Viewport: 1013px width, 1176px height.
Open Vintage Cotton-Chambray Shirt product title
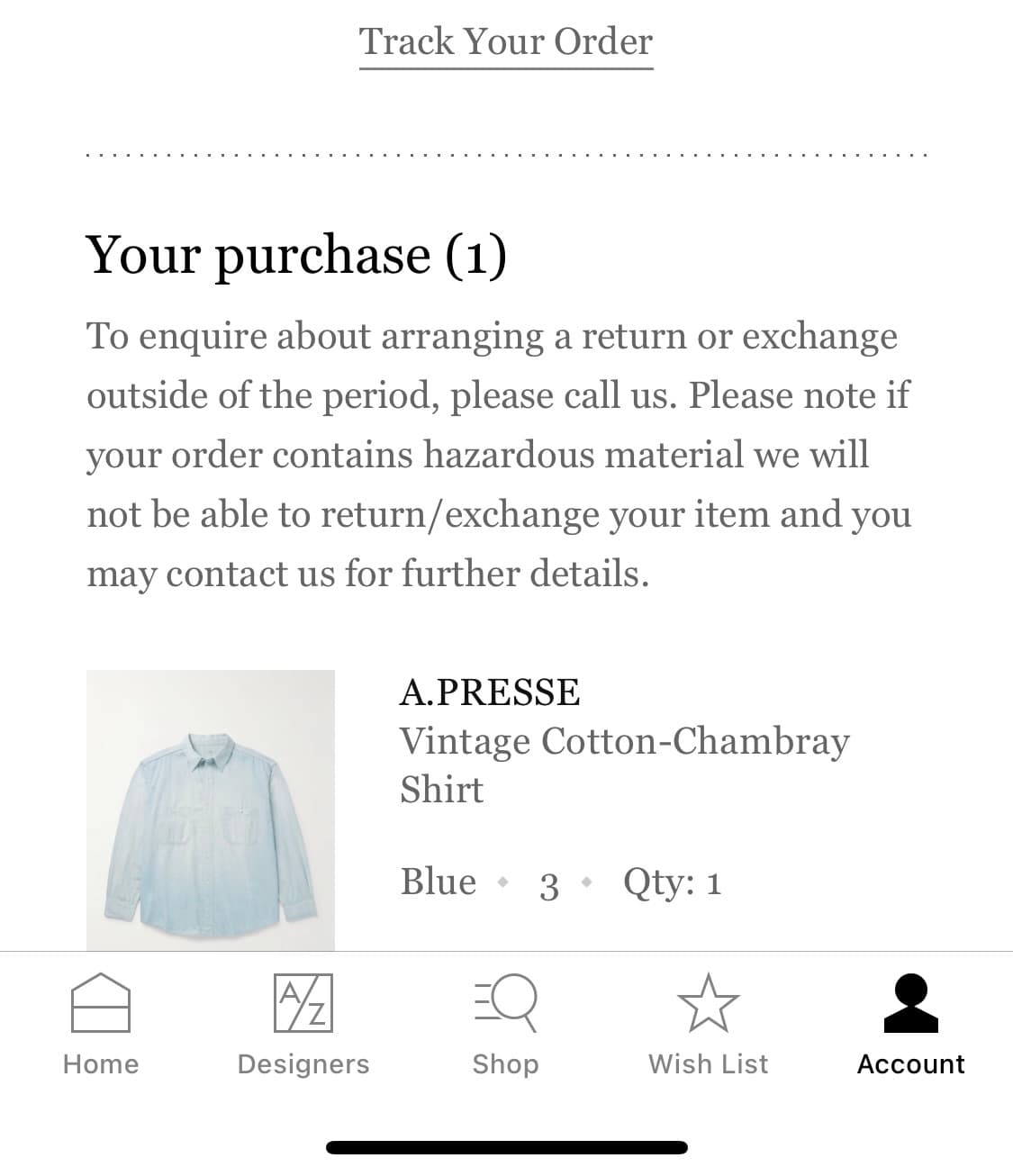624,764
